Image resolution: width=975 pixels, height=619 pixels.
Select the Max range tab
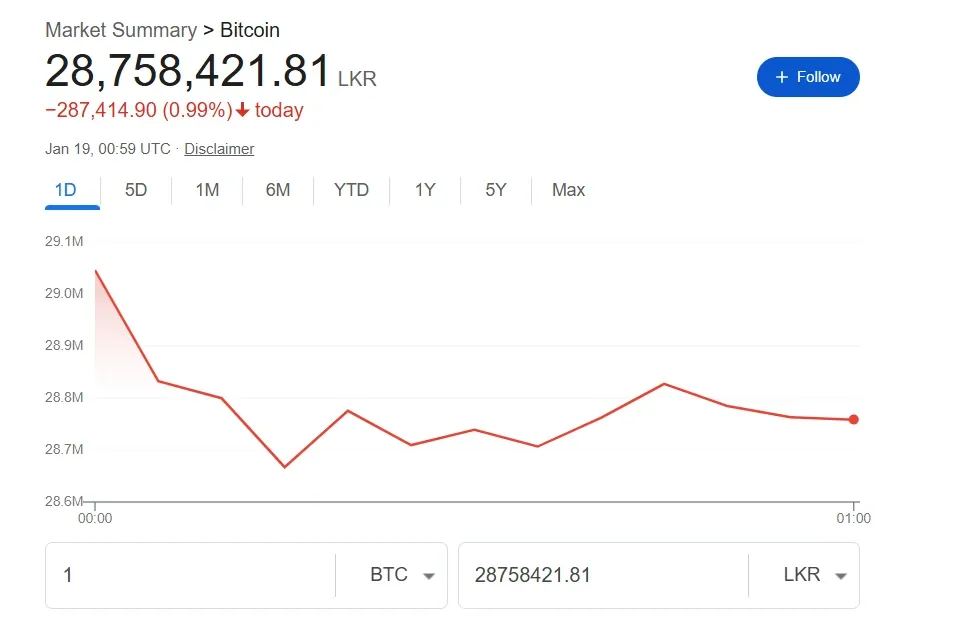pyautogui.click(x=568, y=190)
